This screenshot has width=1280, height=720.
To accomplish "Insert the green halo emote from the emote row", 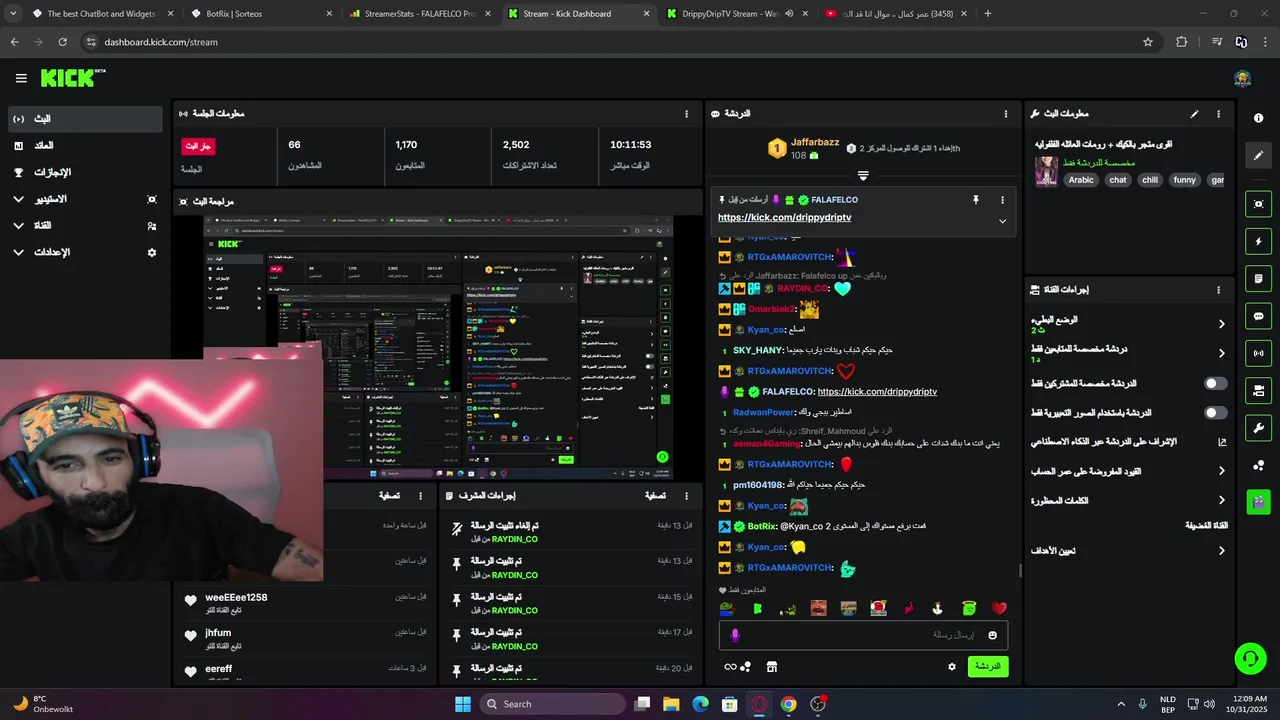I will (x=968, y=608).
